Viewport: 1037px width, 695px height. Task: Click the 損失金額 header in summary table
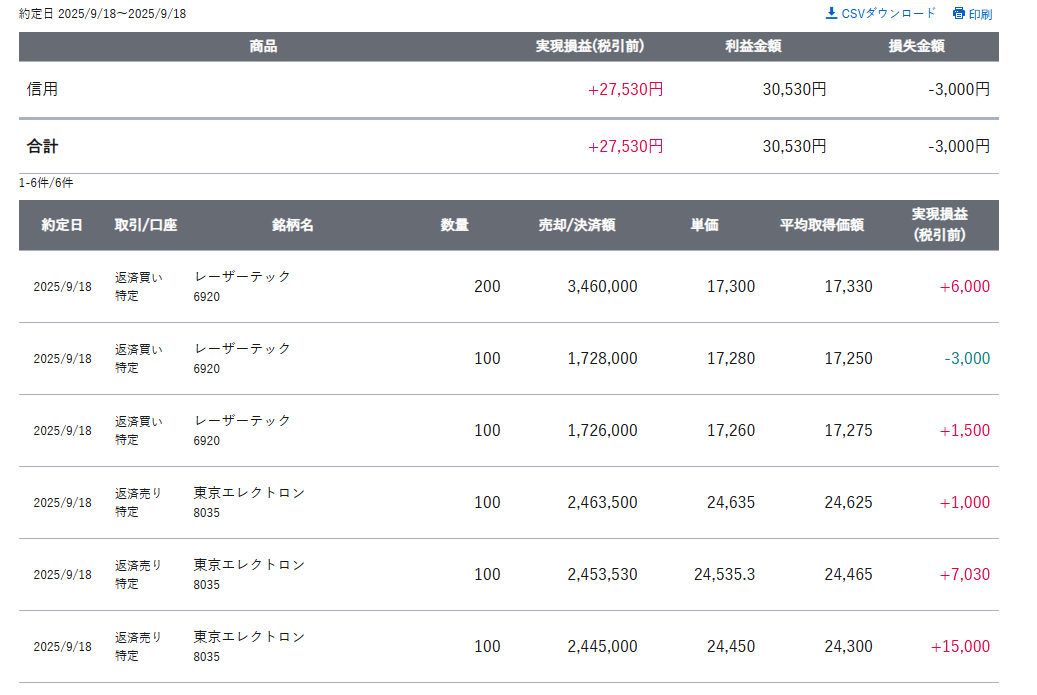click(917, 46)
